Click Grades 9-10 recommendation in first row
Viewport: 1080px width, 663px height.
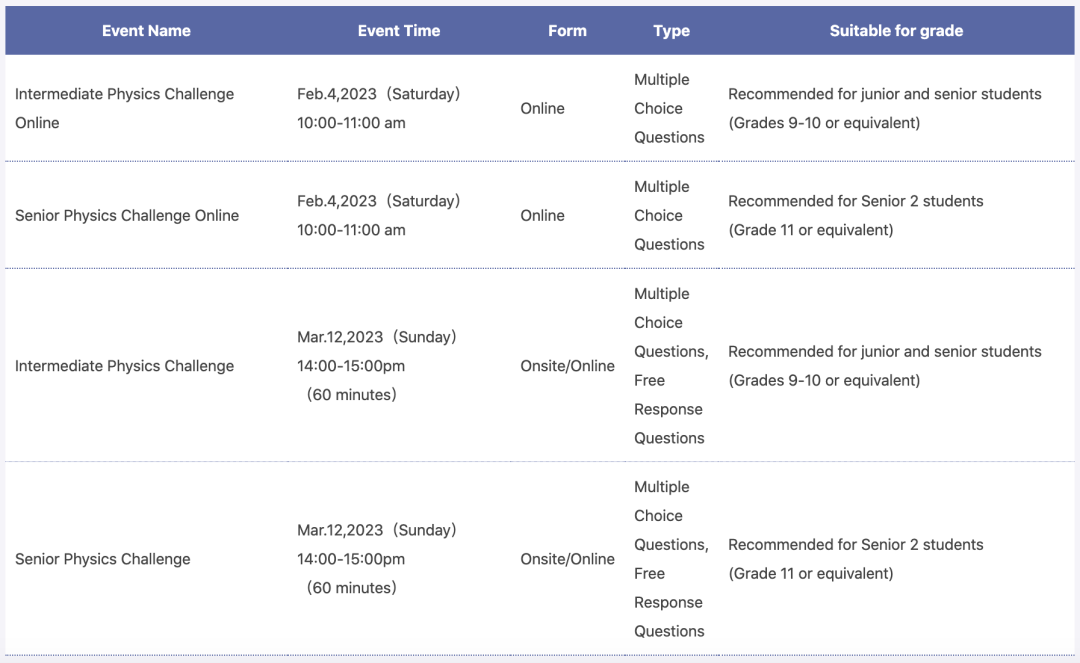click(884, 108)
